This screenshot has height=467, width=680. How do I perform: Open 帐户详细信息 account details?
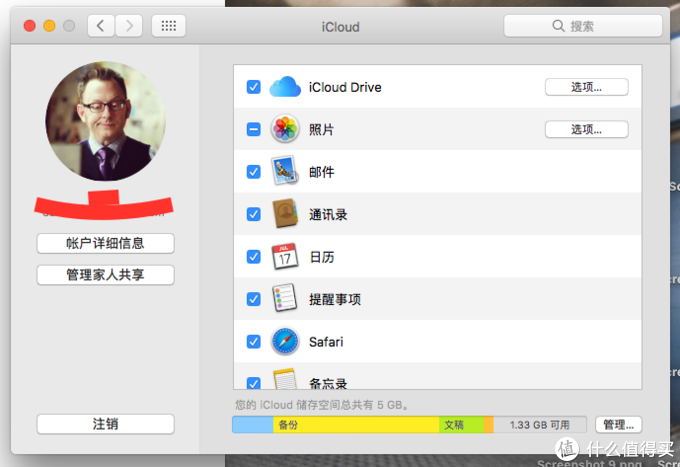pos(105,243)
